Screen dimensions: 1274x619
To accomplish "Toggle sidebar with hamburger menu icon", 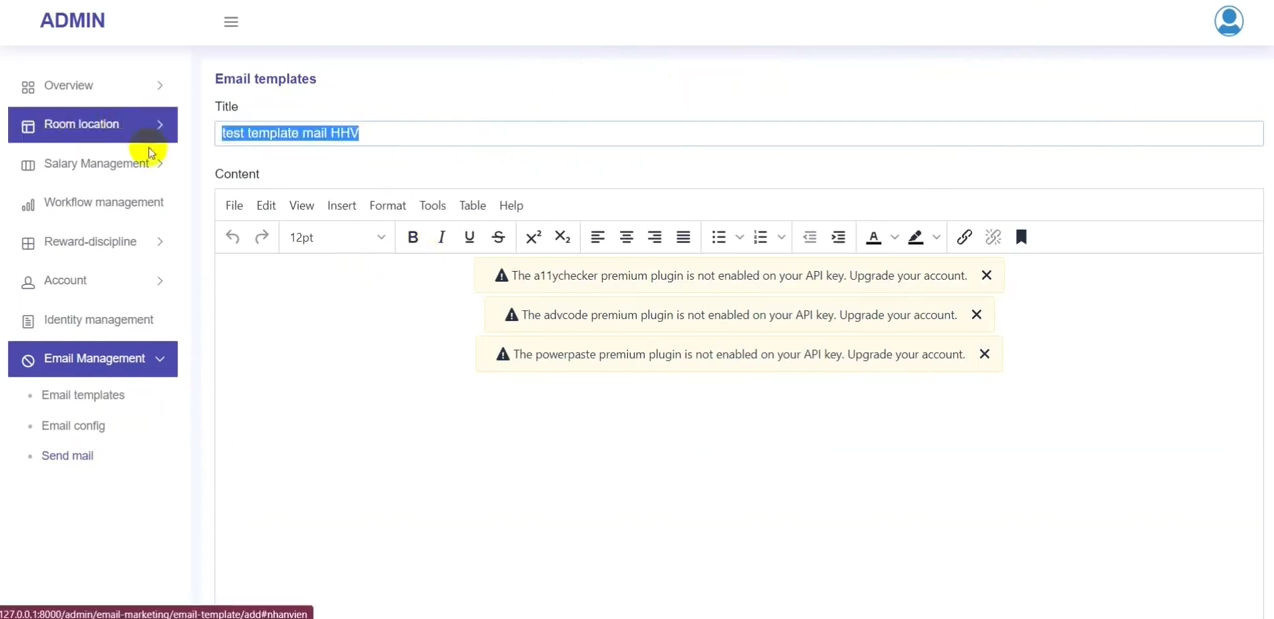I will pos(231,22).
